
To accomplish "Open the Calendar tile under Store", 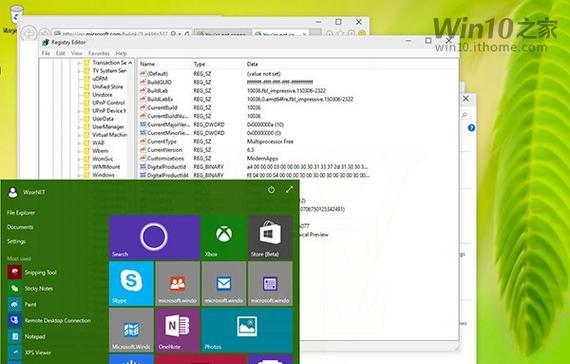I will click(x=270, y=283).
